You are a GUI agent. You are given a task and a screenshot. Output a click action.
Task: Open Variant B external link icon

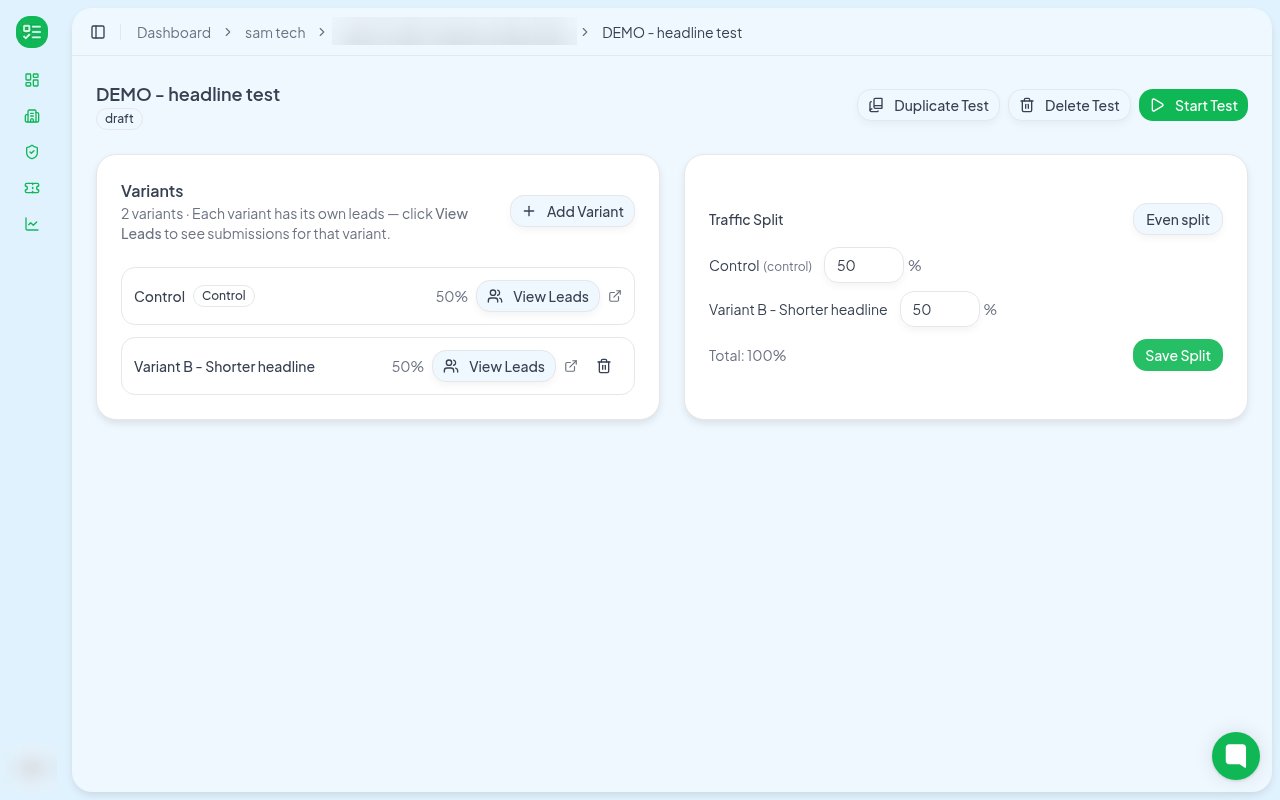pyautogui.click(x=571, y=366)
